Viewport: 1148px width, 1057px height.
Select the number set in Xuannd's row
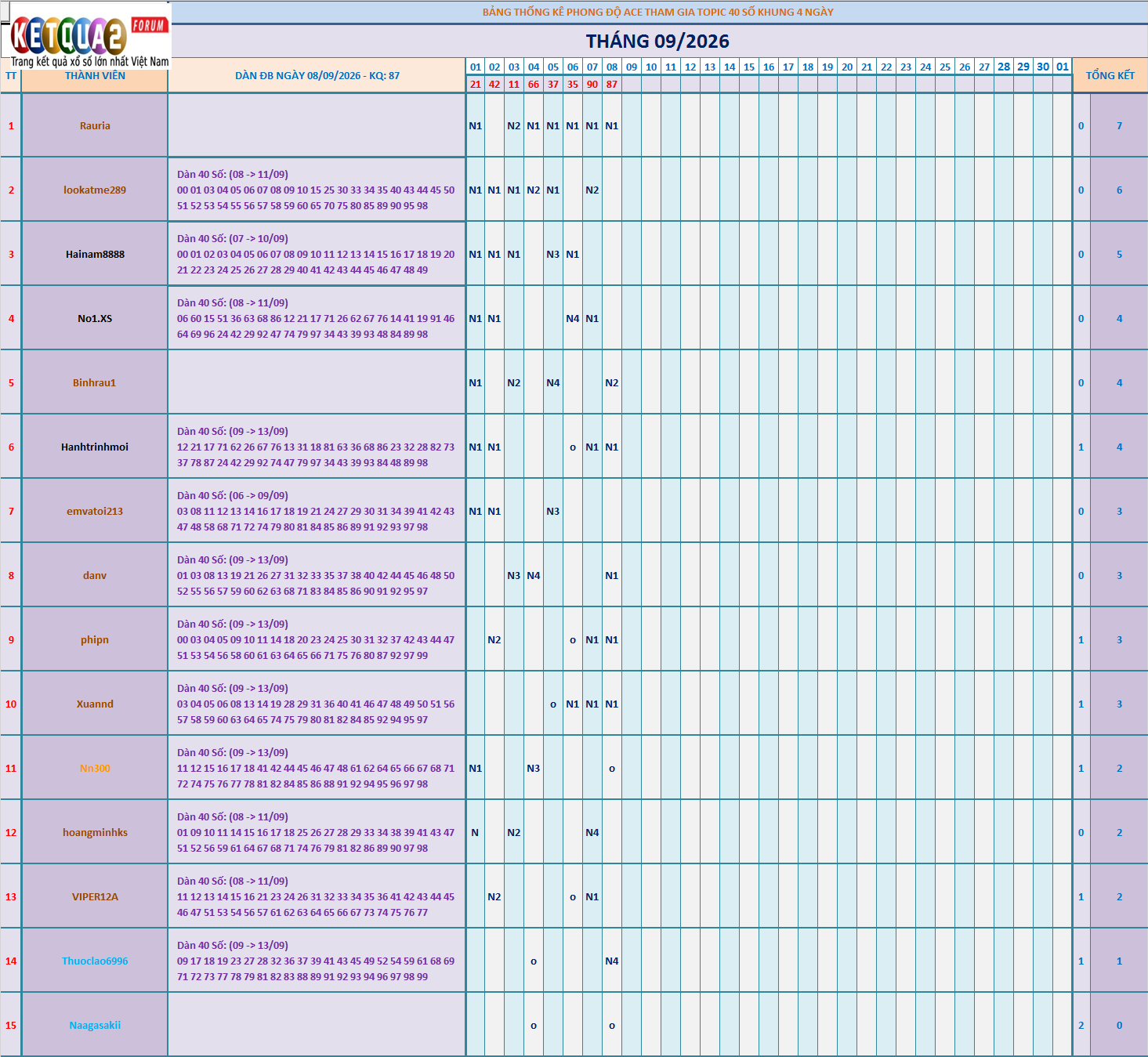click(x=316, y=704)
